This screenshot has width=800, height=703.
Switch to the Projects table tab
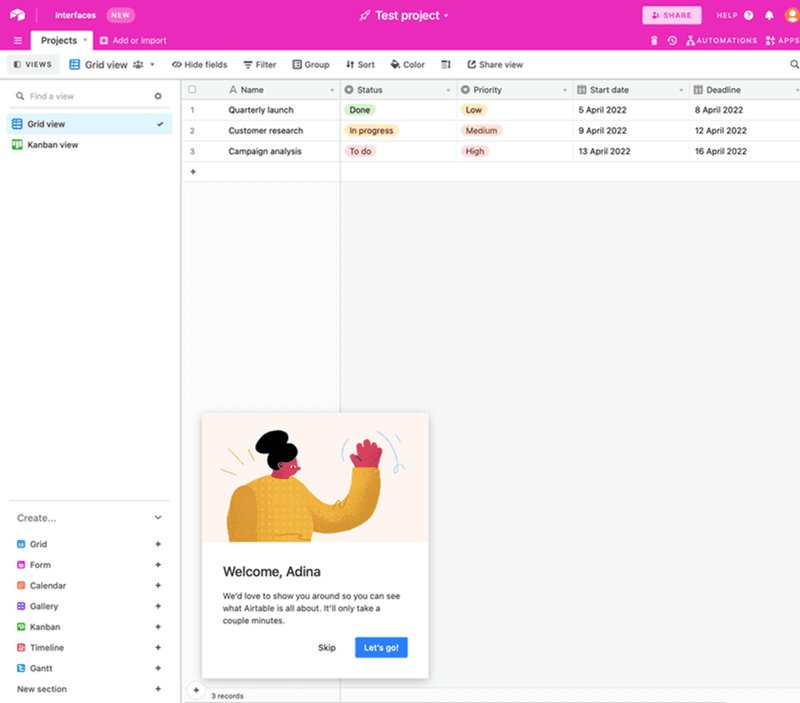58,41
